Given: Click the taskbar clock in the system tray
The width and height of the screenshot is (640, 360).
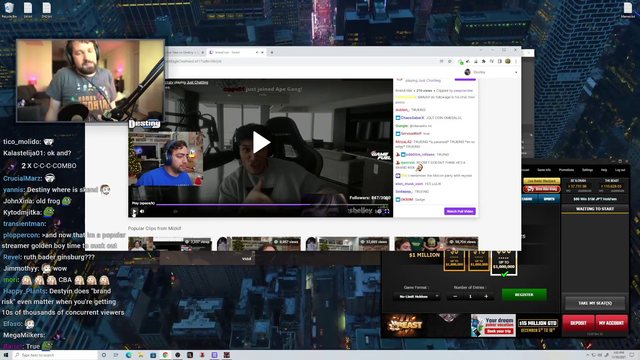Looking at the screenshot, I should [619, 355].
